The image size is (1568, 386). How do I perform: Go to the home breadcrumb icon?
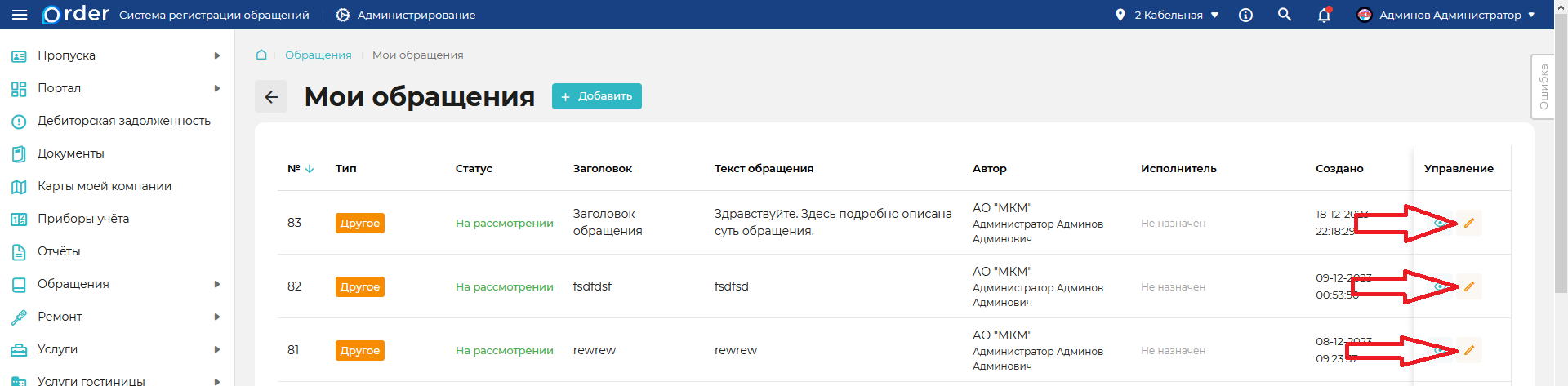261,55
